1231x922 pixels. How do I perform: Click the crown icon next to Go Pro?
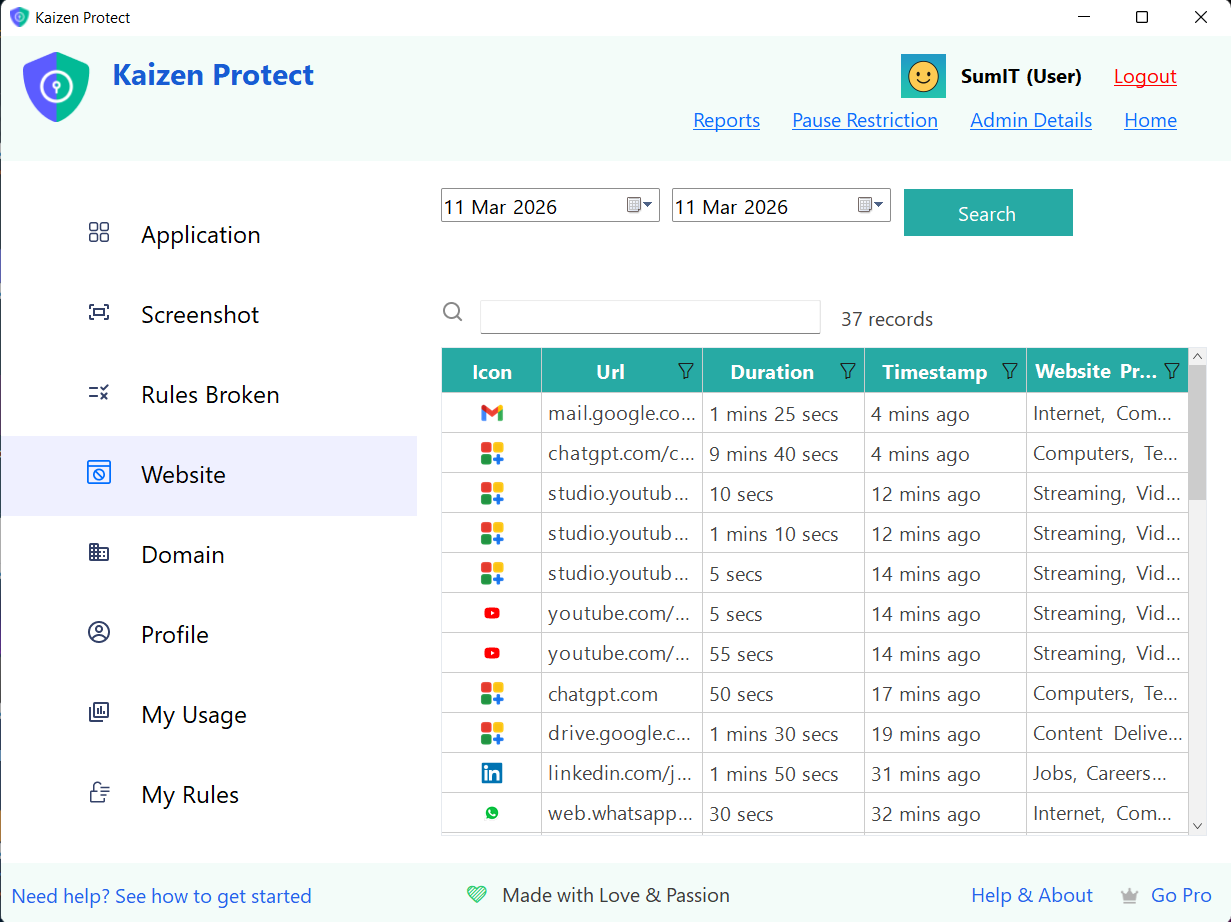1129,895
